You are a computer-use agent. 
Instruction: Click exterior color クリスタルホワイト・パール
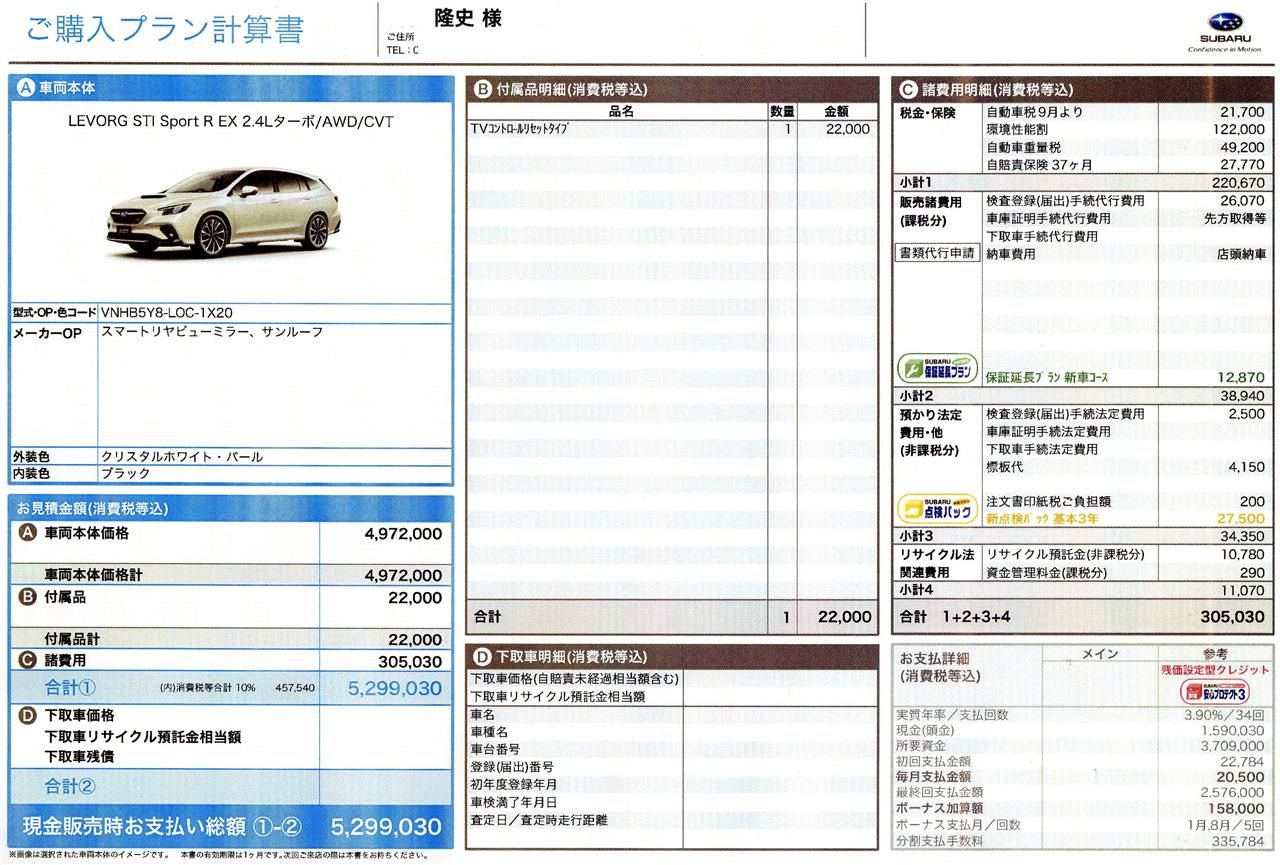coord(182,456)
